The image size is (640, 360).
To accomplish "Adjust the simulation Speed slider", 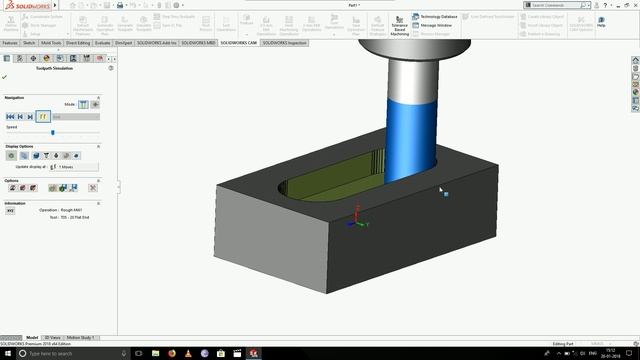I will click(53, 132).
